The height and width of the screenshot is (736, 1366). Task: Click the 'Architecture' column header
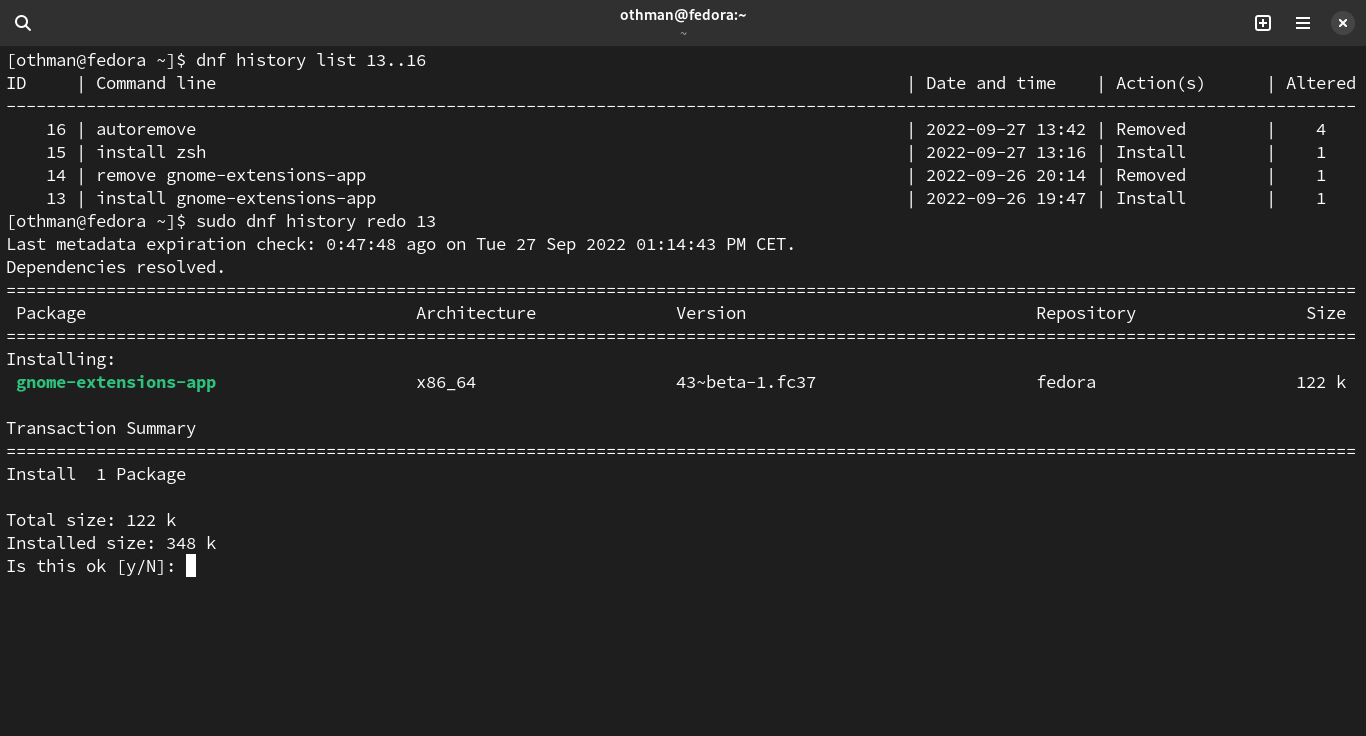[476, 314]
